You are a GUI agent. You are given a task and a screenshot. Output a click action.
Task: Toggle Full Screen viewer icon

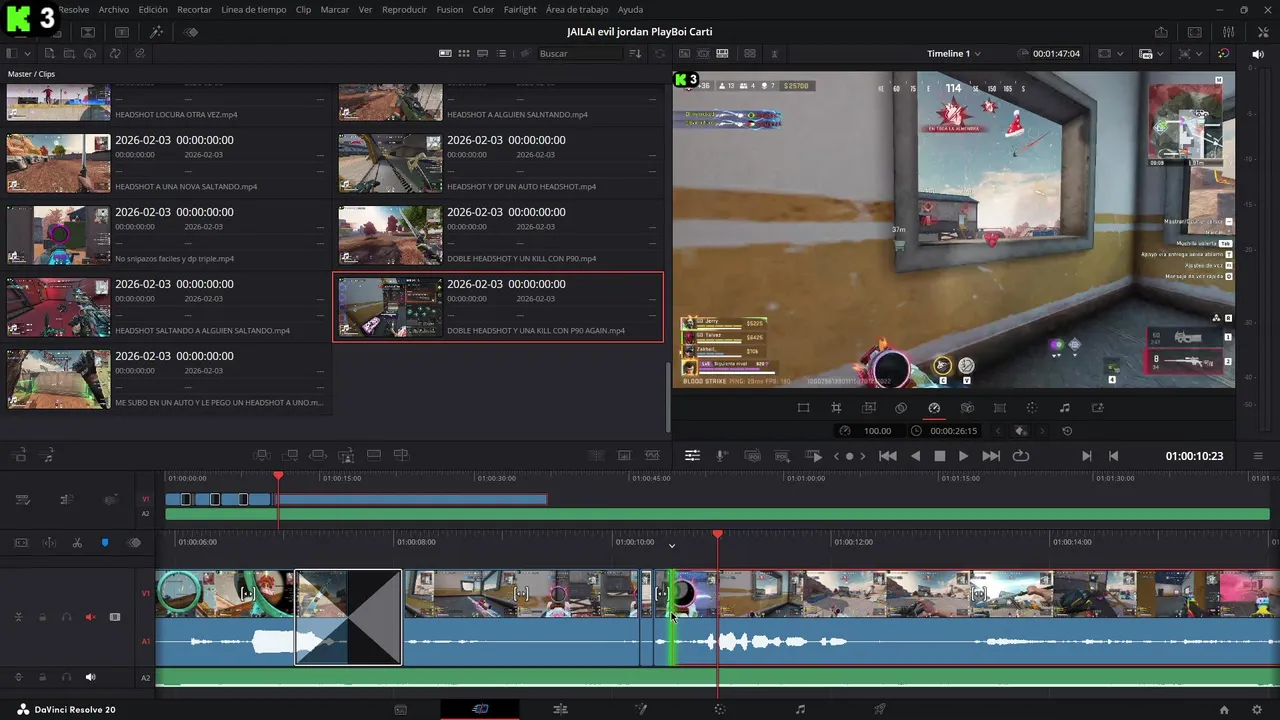1194,32
